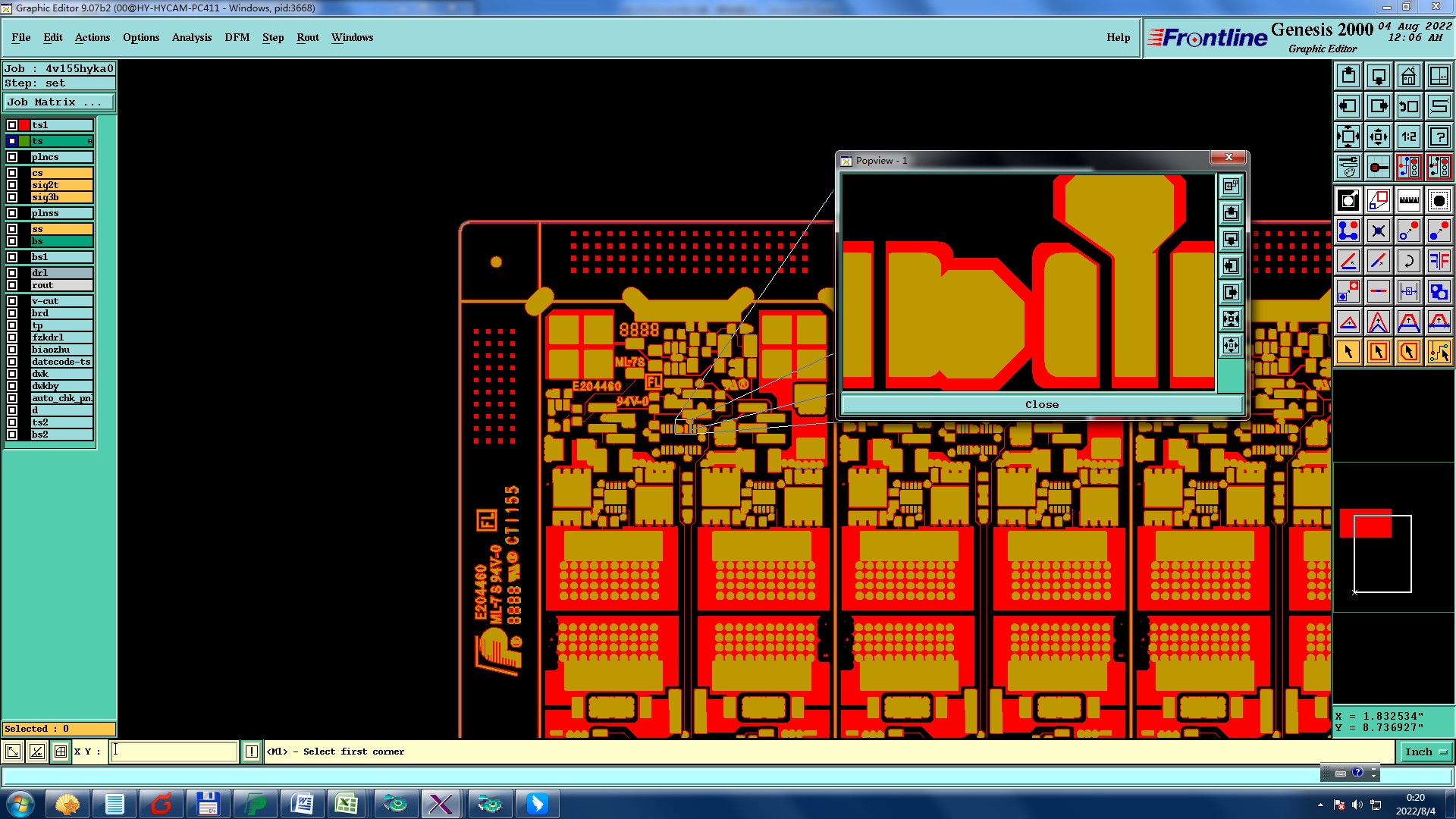Click the X Y coordinate input field
1456x819 pixels.
point(174,752)
